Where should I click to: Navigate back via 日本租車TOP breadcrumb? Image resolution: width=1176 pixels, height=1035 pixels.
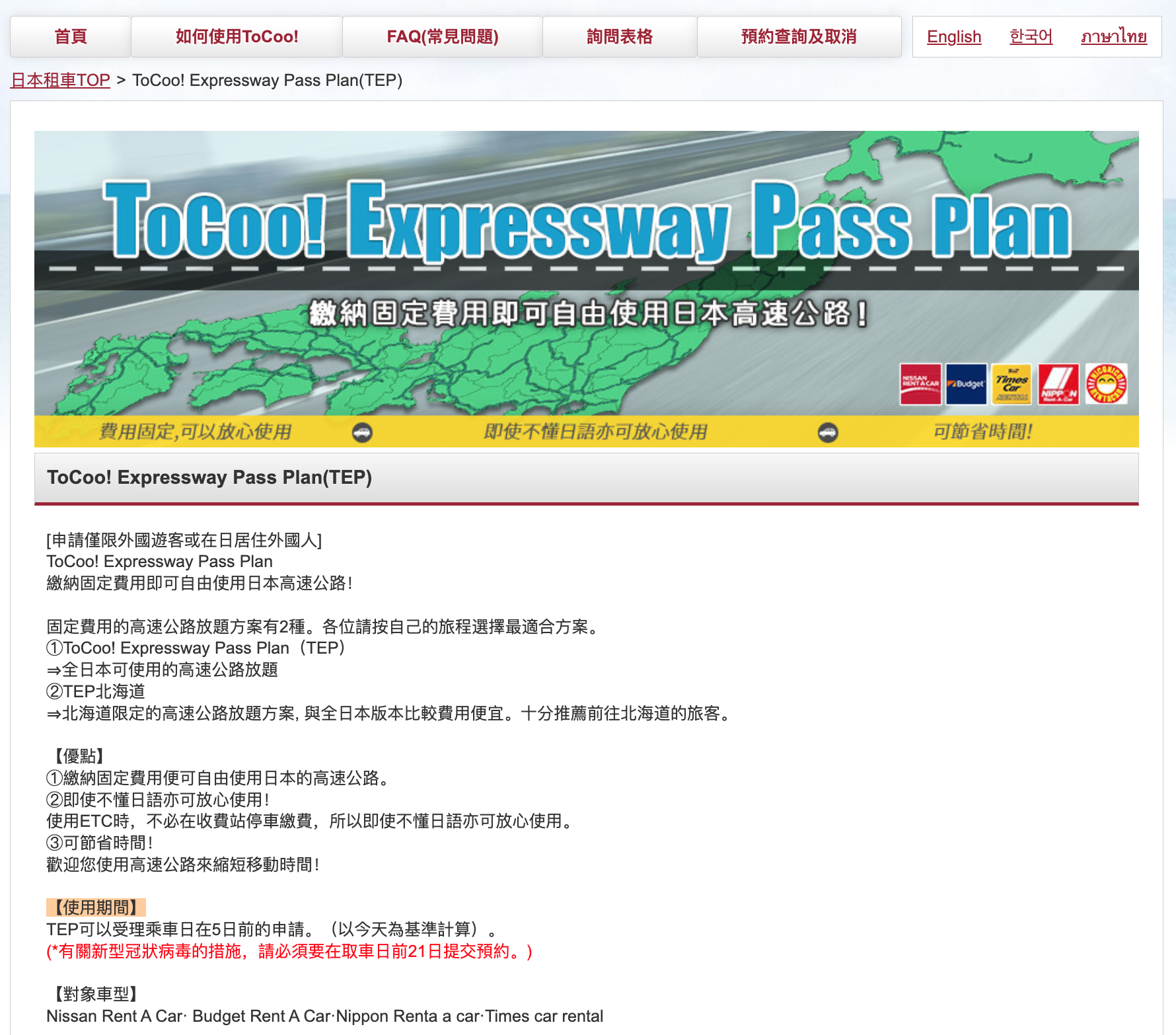point(59,80)
